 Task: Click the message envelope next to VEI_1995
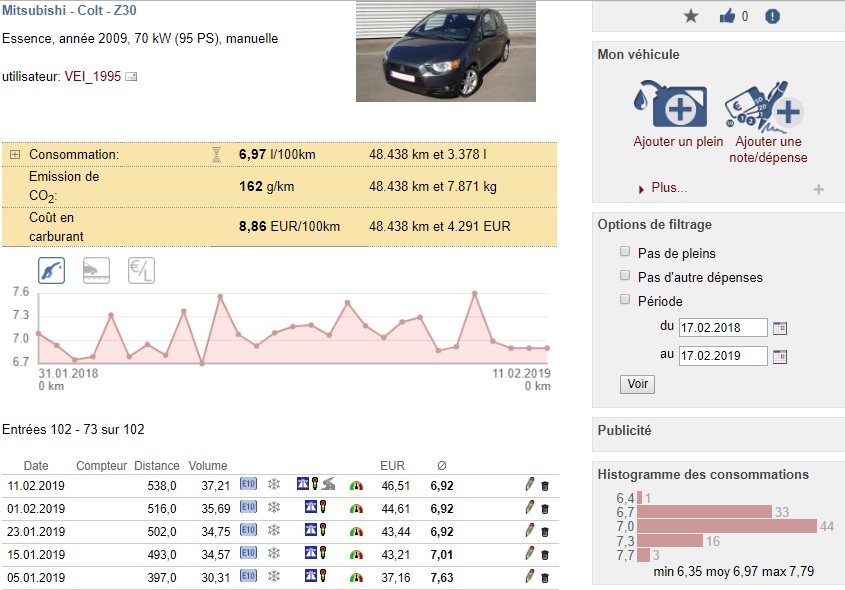pyautogui.click(x=131, y=77)
